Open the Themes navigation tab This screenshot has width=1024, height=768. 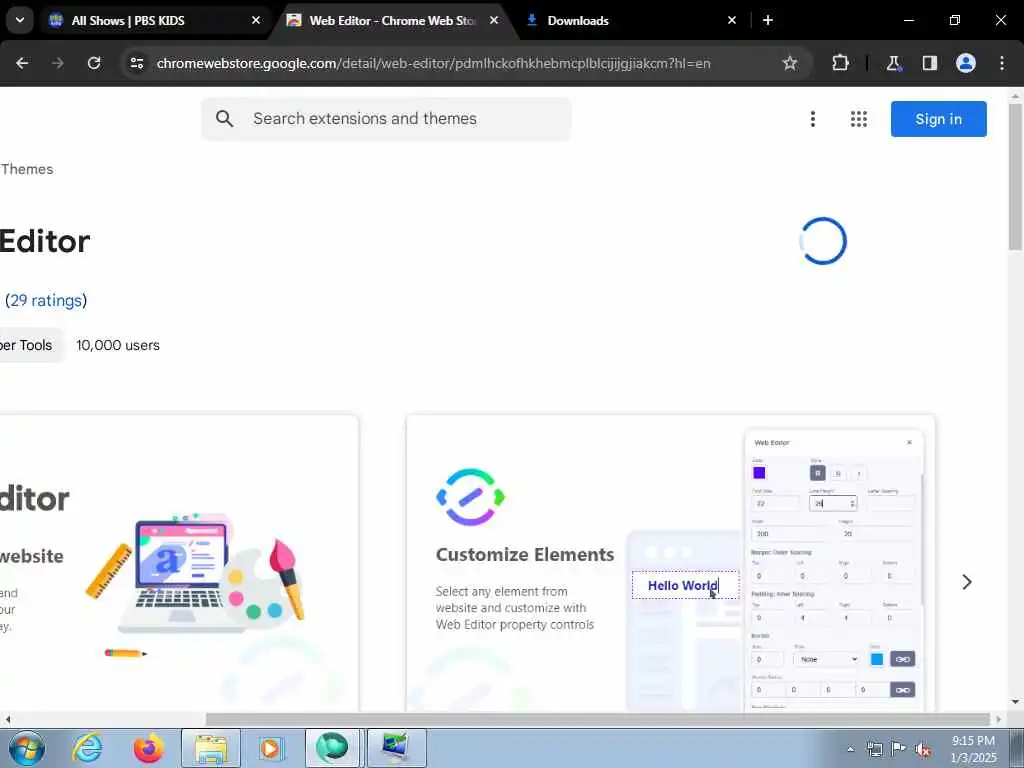click(x=27, y=169)
